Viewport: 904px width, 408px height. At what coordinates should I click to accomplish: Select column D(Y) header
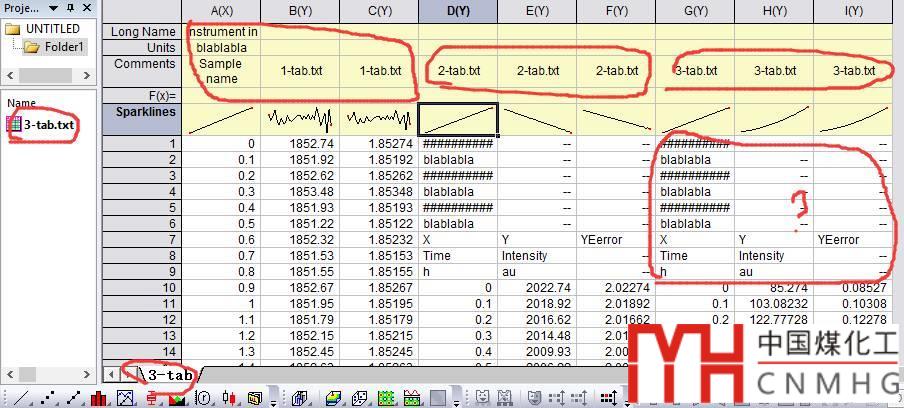point(455,10)
